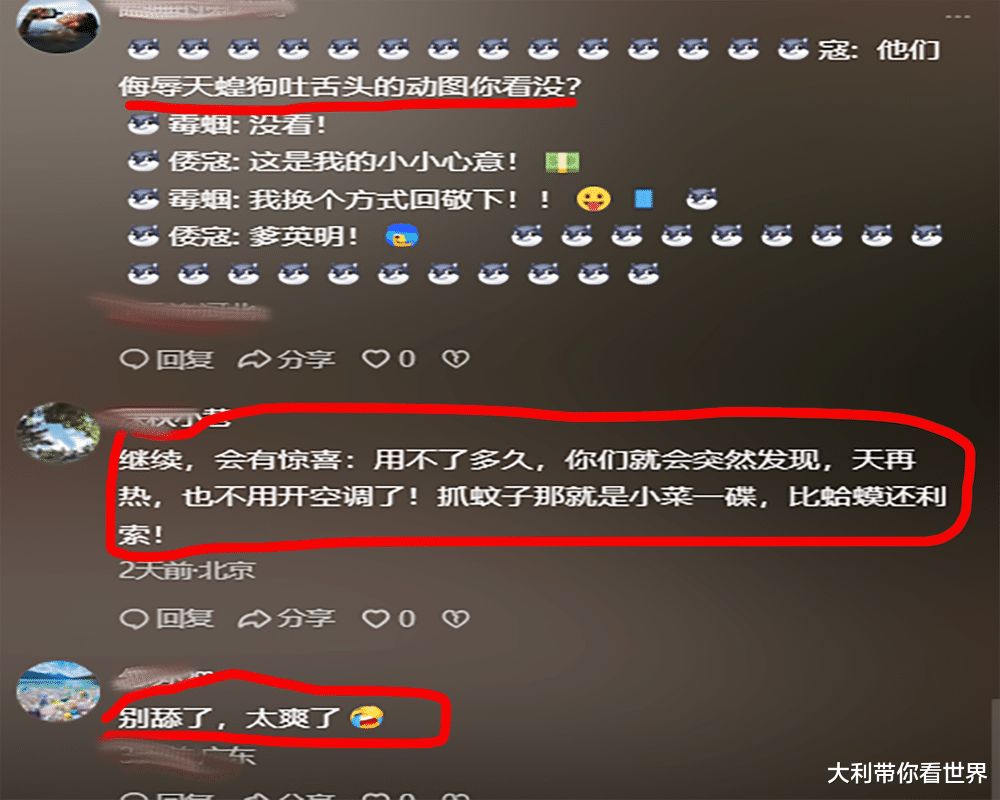This screenshot has height=800, width=1000.
Task: Open the second commenter's avatar with tree photo
Action: pos(58,431)
